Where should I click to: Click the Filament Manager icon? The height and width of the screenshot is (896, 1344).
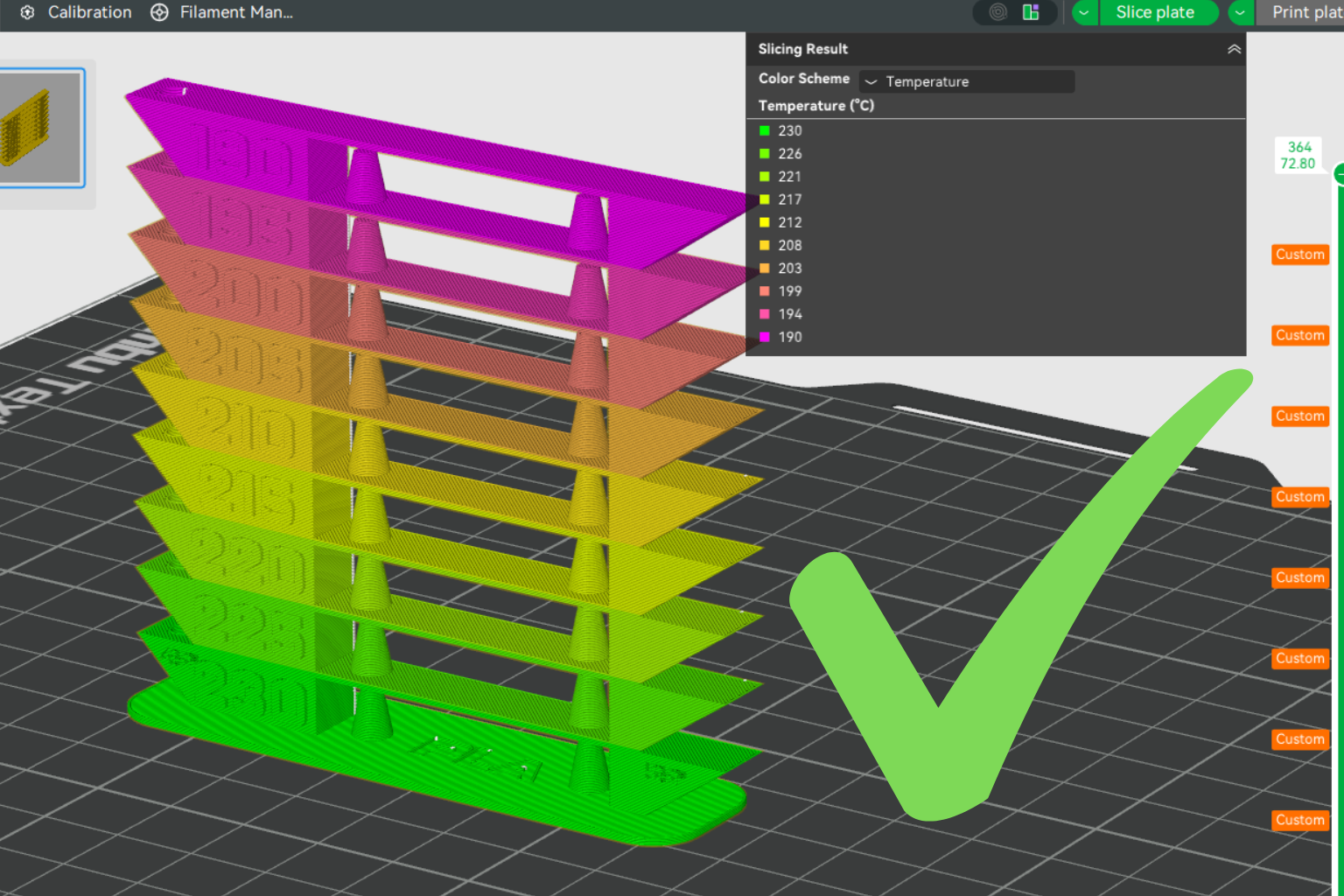pos(159,12)
